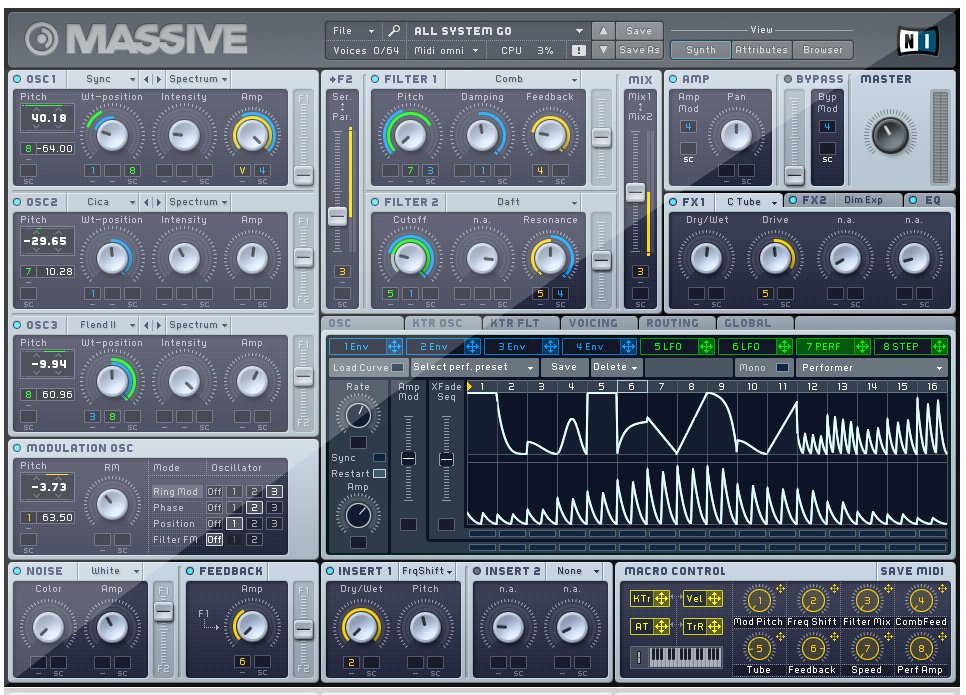Click the Master volume knob
Image resolution: width=966 pixels, height=695 pixels.
pyautogui.click(x=890, y=135)
